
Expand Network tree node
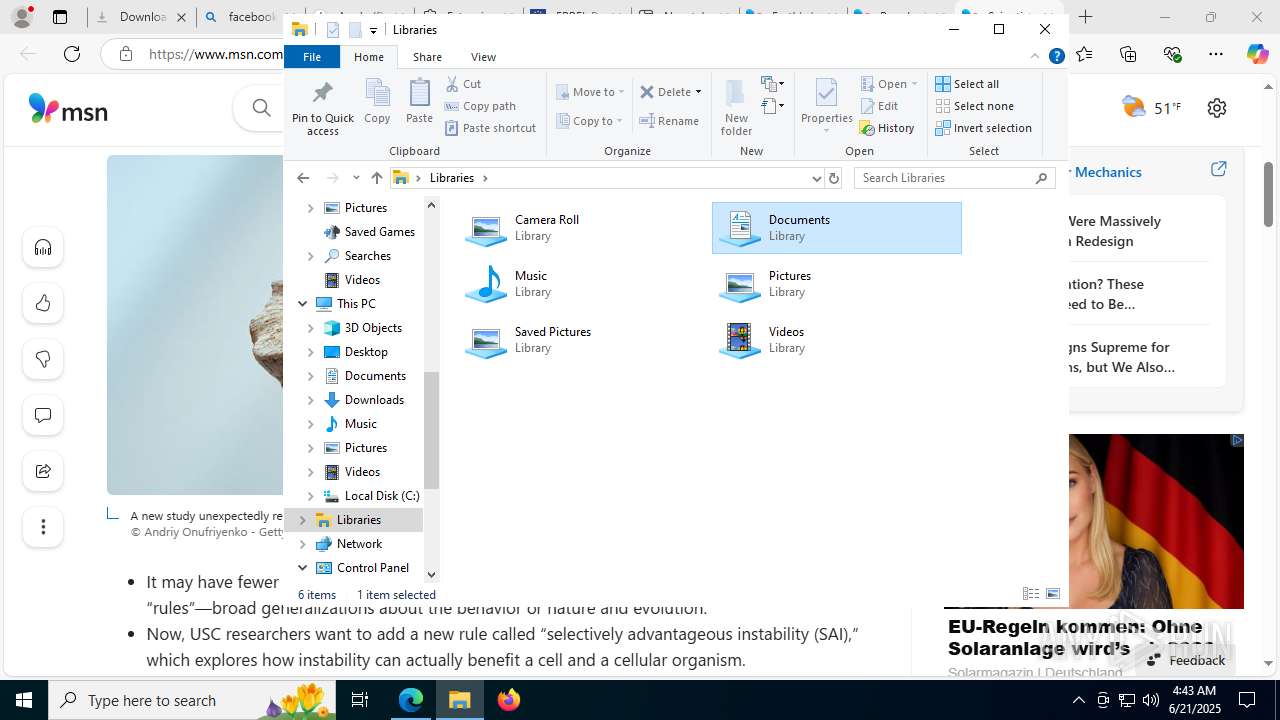point(303,544)
